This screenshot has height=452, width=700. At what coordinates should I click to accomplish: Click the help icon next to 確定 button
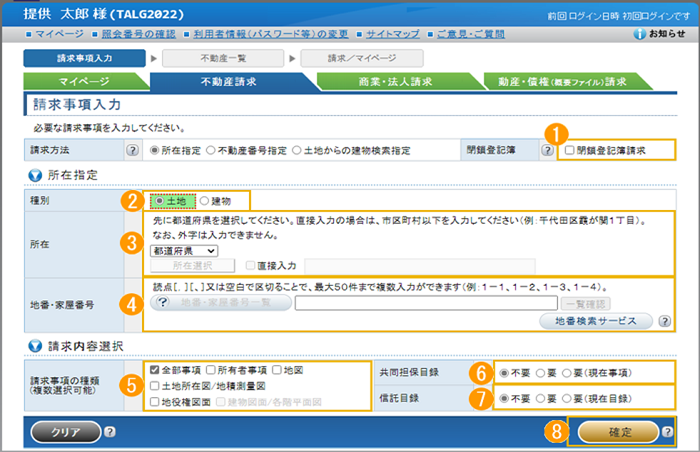pos(666,432)
